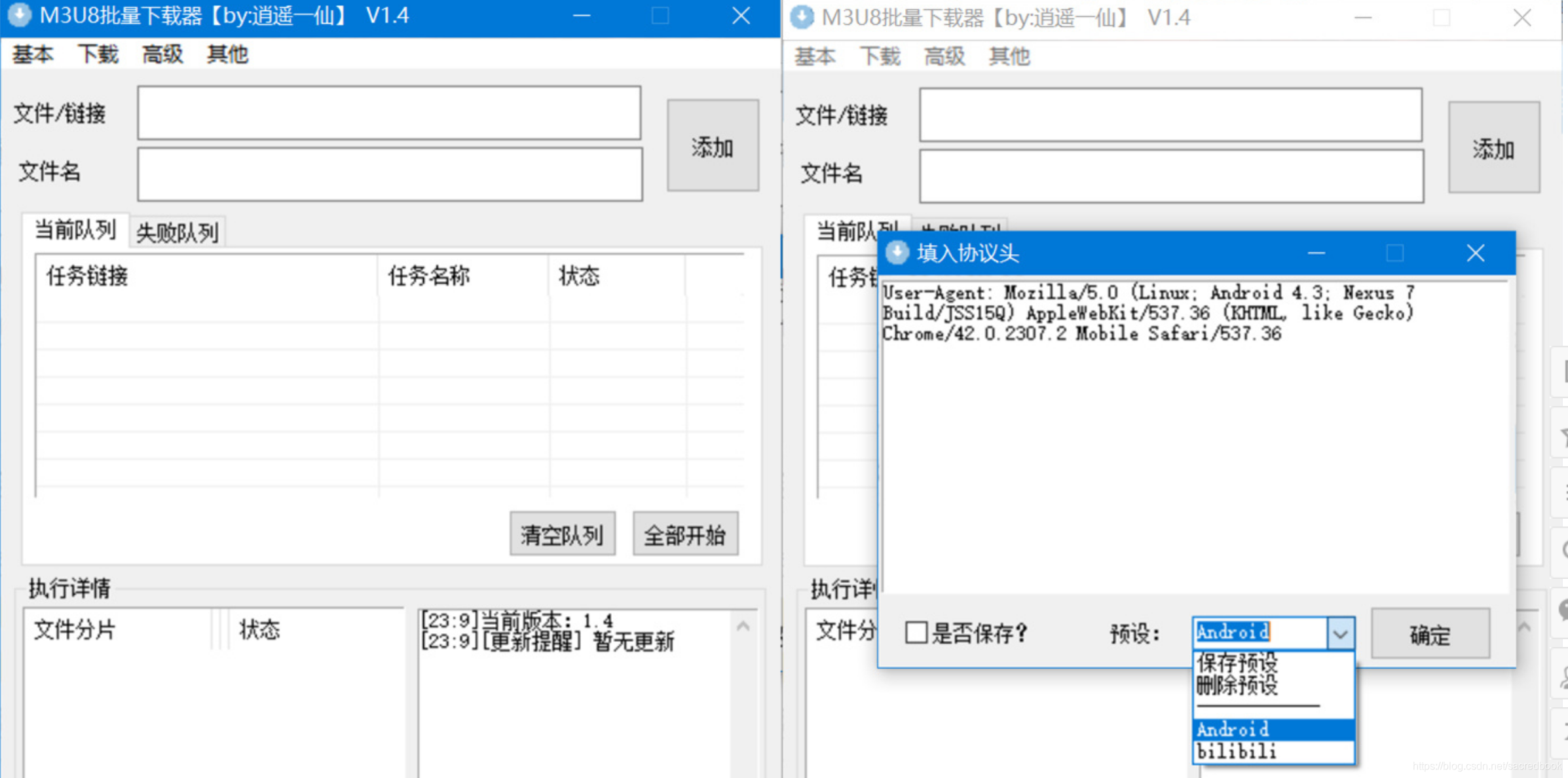Switch to the 当前队列 tab in the left window

pos(75,230)
